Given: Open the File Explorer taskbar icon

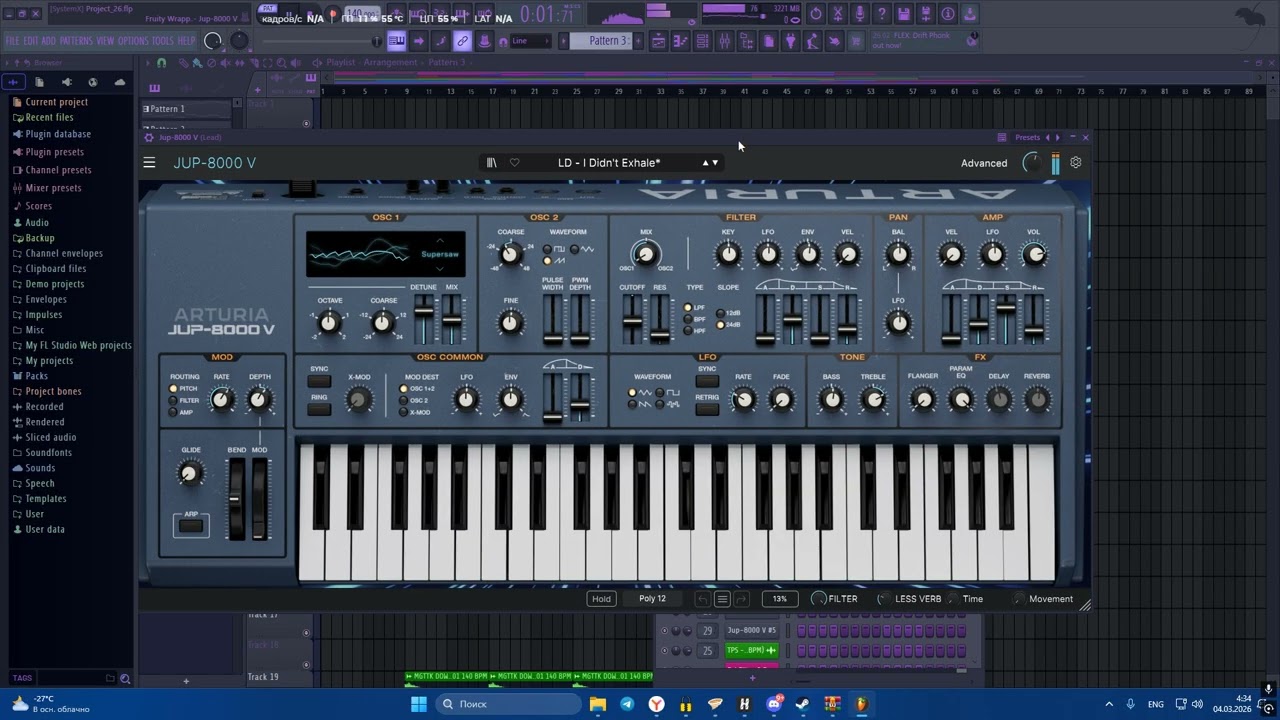Looking at the screenshot, I should coord(598,704).
